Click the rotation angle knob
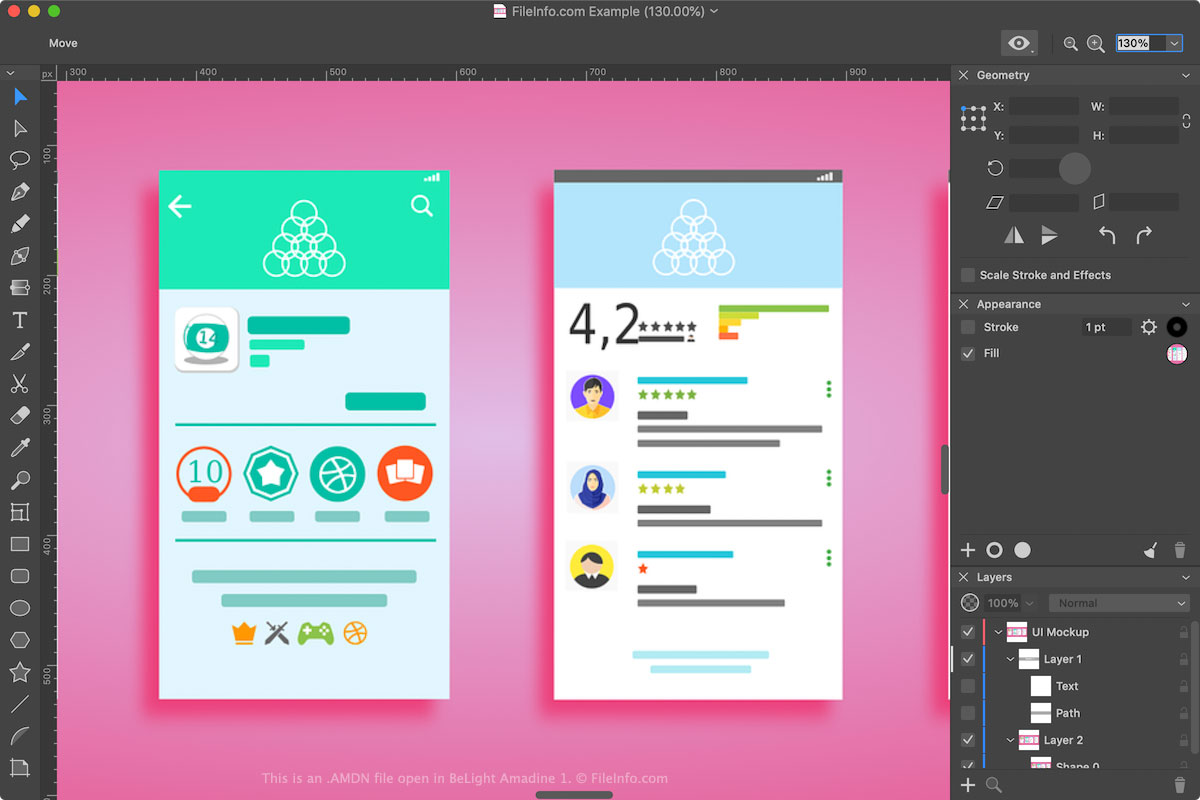The width and height of the screenshot is (1200, 800). pyautogui.click(x=1075, y=168)
